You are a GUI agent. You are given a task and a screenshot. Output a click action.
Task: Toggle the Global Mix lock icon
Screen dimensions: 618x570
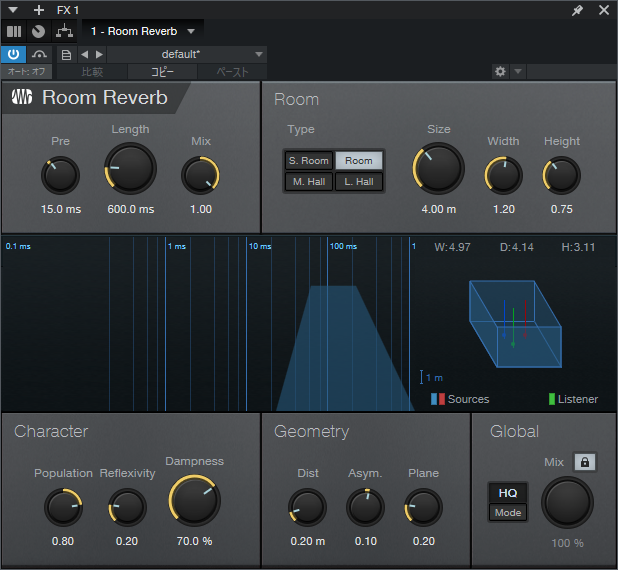point(585,462)
